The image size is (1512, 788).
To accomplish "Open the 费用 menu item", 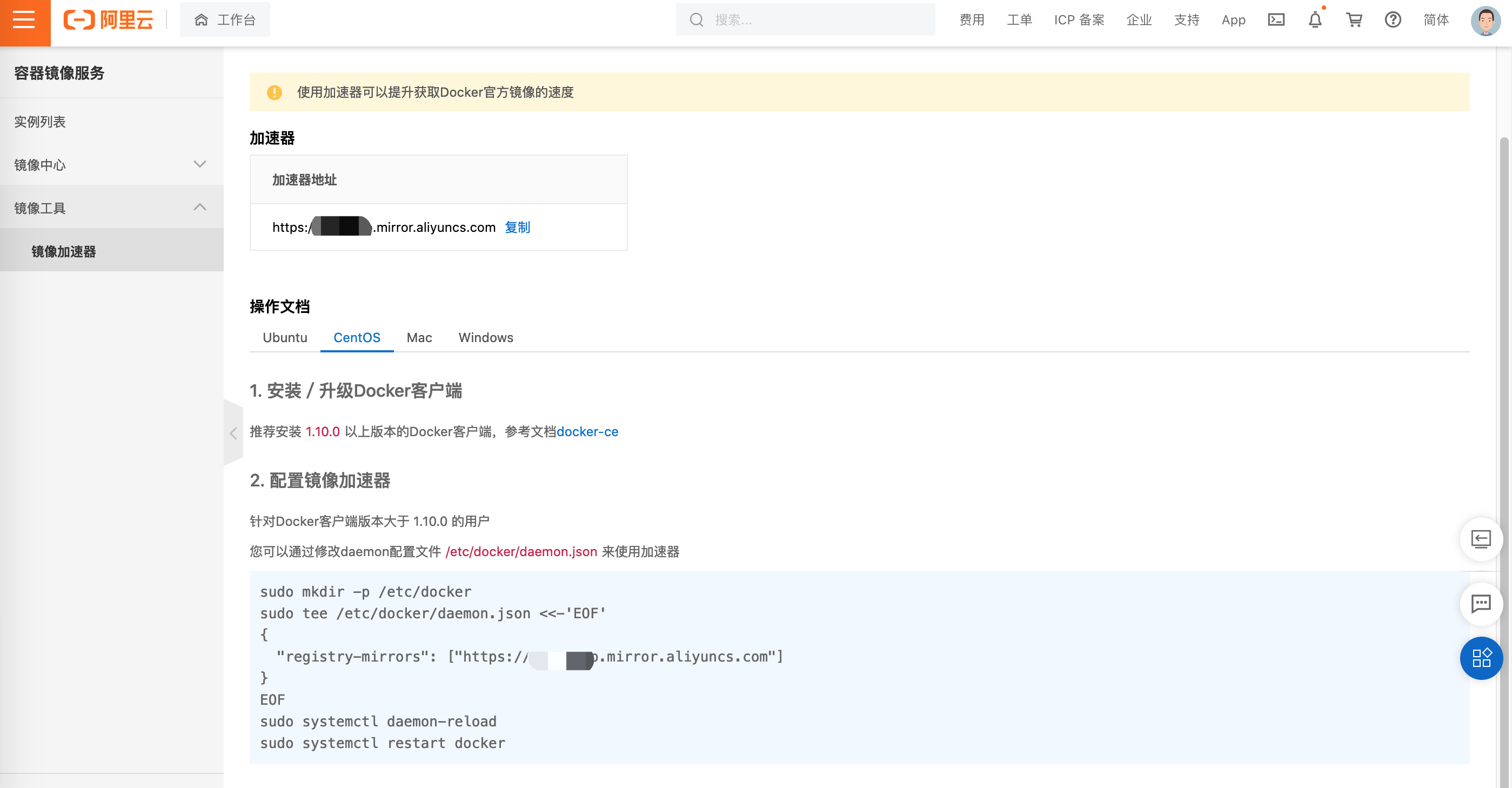I will pyautogui.click(x=971, y=19).
